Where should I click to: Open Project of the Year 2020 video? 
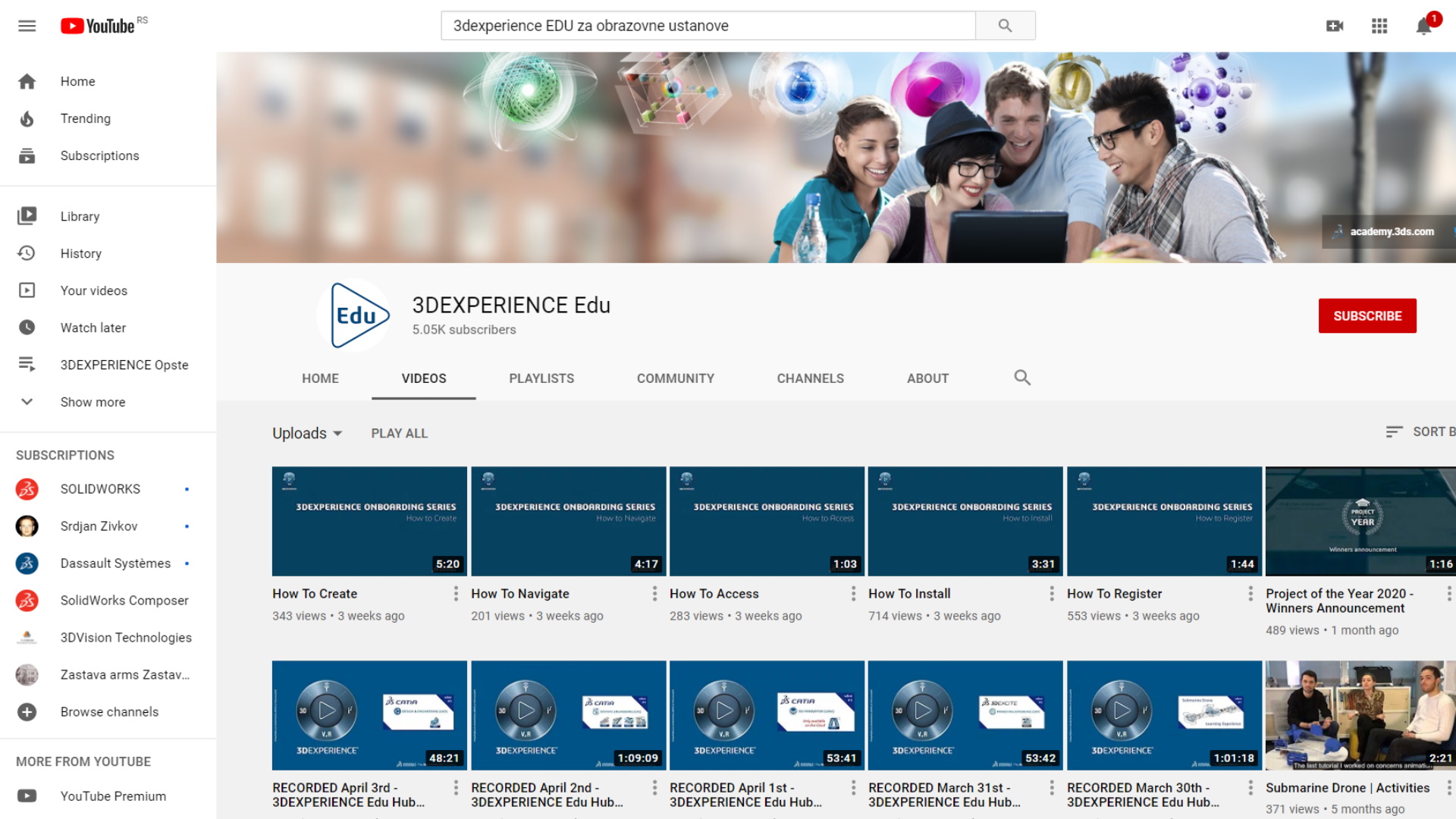1360,522
